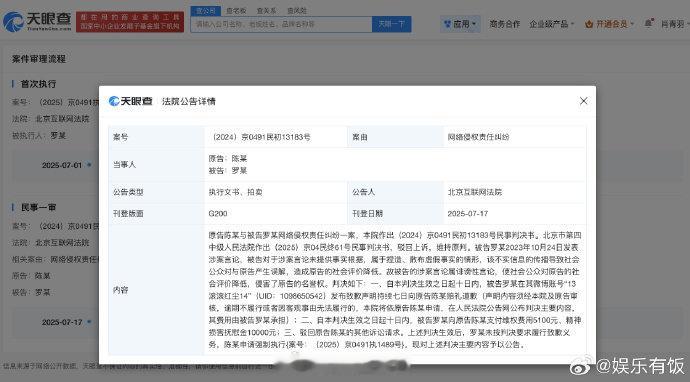Click the 天眼查 logo inside the dialog header
The height and width of the screenshot is (382, 690).
[130, 101]
